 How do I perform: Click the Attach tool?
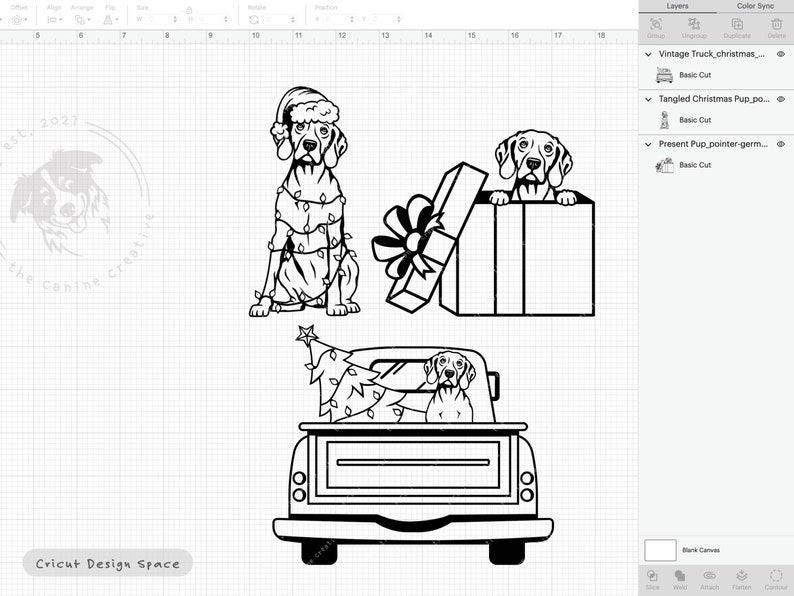[709, 579]
